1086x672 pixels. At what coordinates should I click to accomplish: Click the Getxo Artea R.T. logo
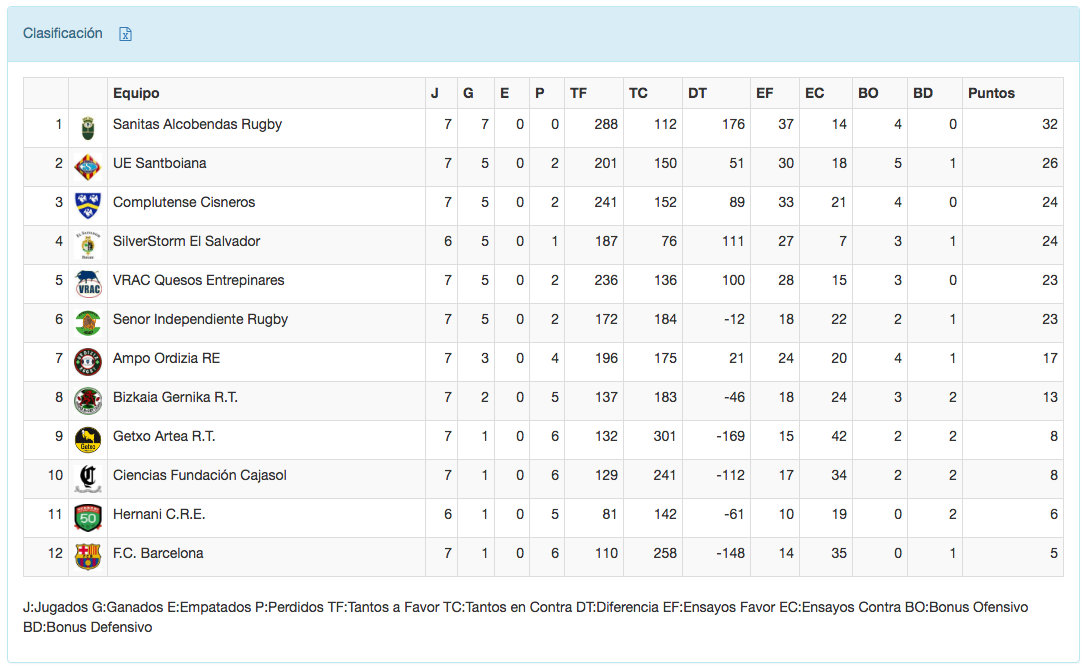88,439
